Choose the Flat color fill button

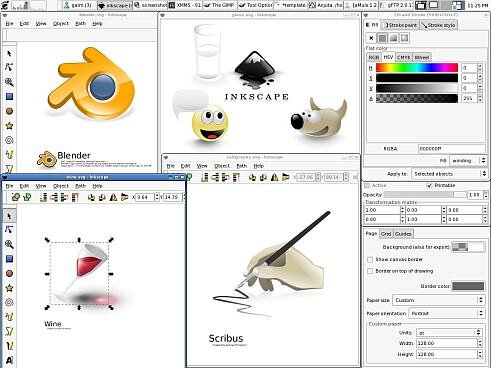pyautogui.click(x=382, y=38)
